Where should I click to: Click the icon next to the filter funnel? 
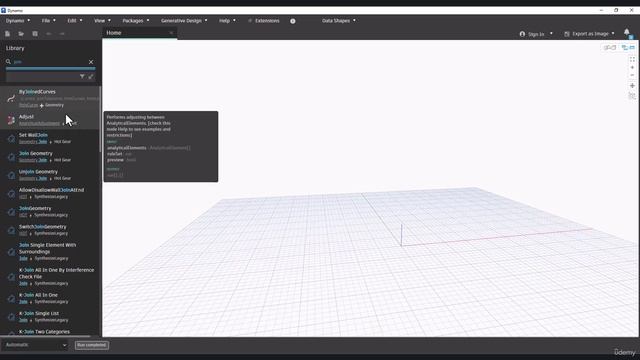[x=91, y=76]
